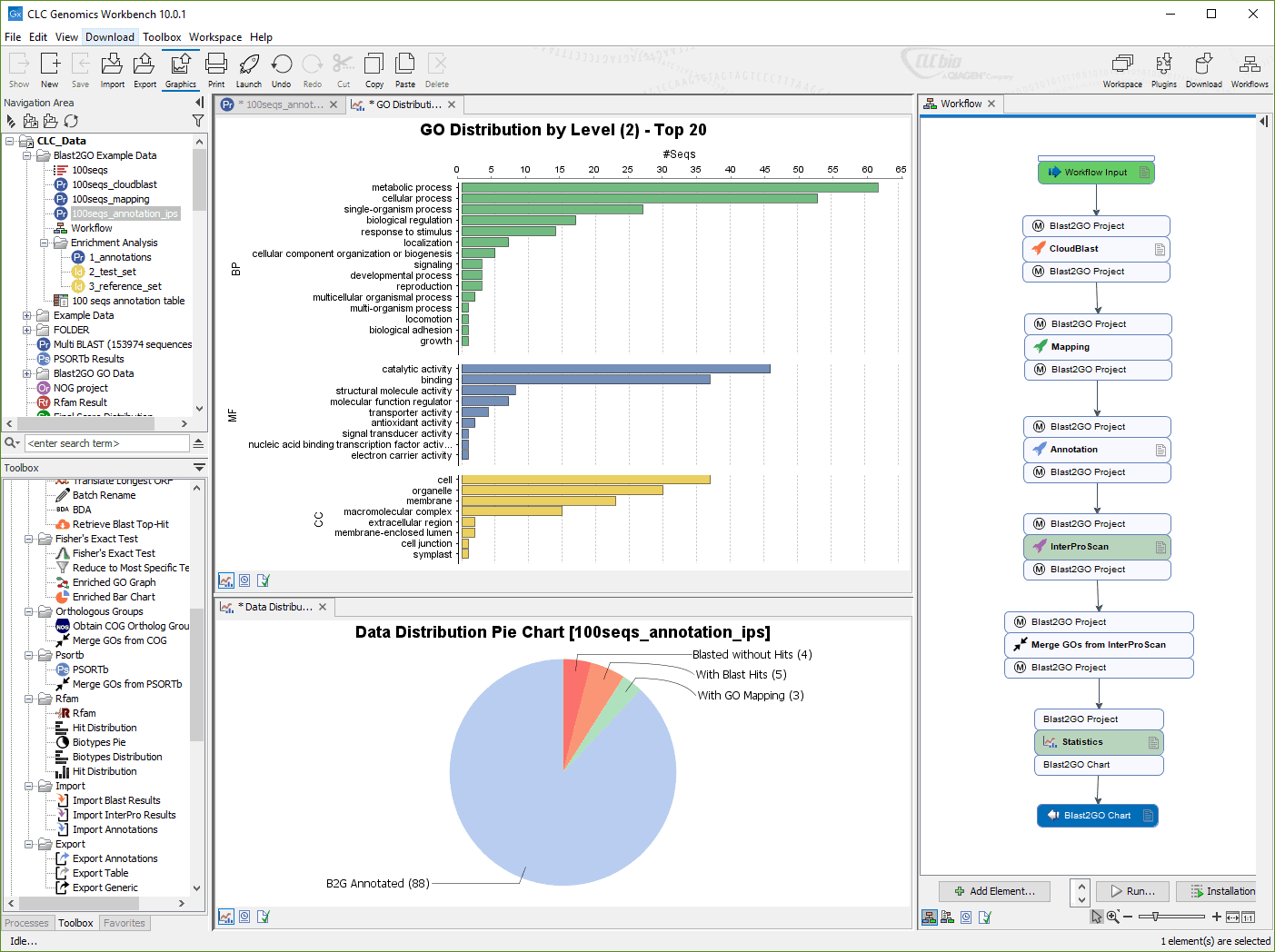Click the Copy toolbar icon
The width and height of the screenshot is (1275, 952).
tap(374, 70)
